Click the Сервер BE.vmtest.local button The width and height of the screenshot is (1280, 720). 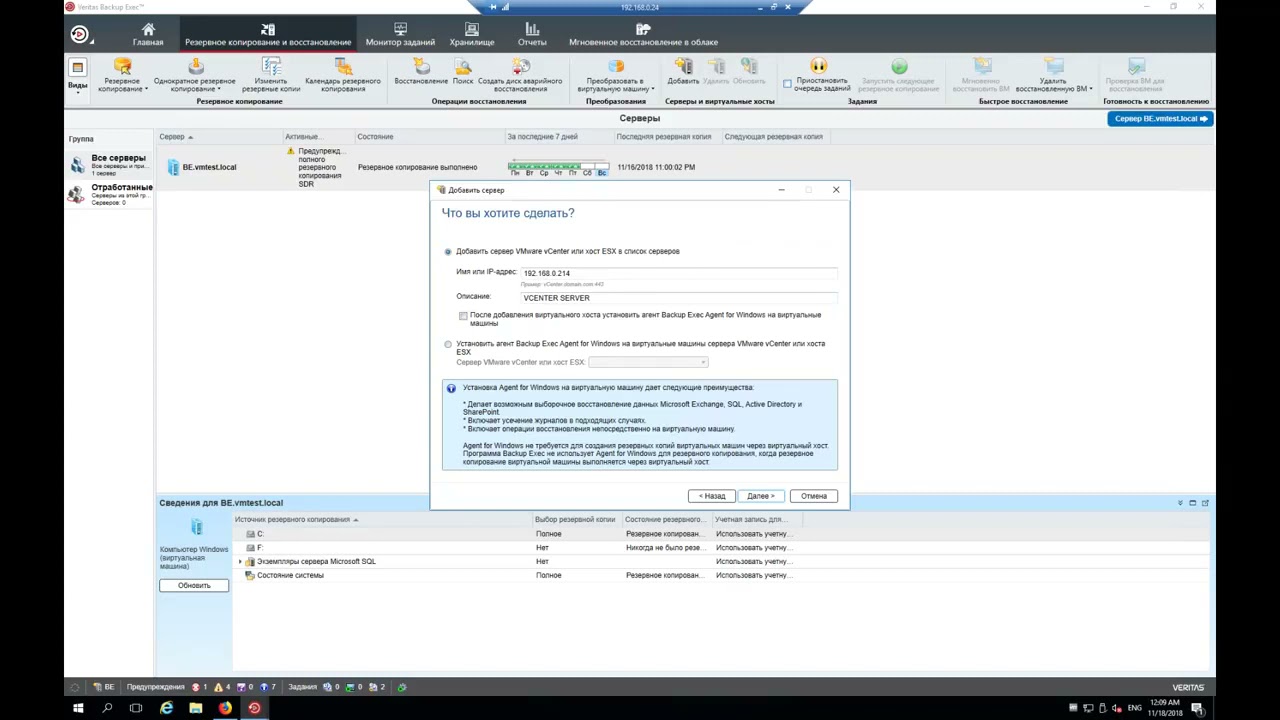[x=1160, y=119]
